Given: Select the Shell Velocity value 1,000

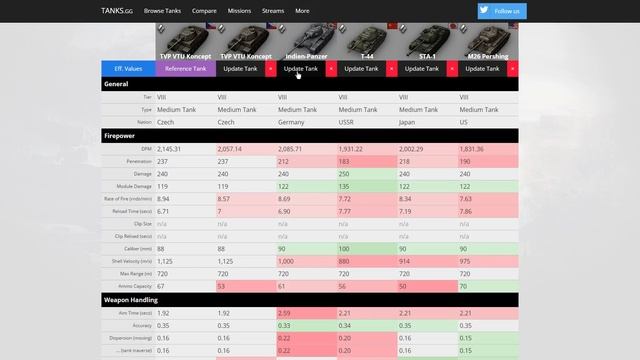Looking at the screenshot, I should [x=286, y=261].
